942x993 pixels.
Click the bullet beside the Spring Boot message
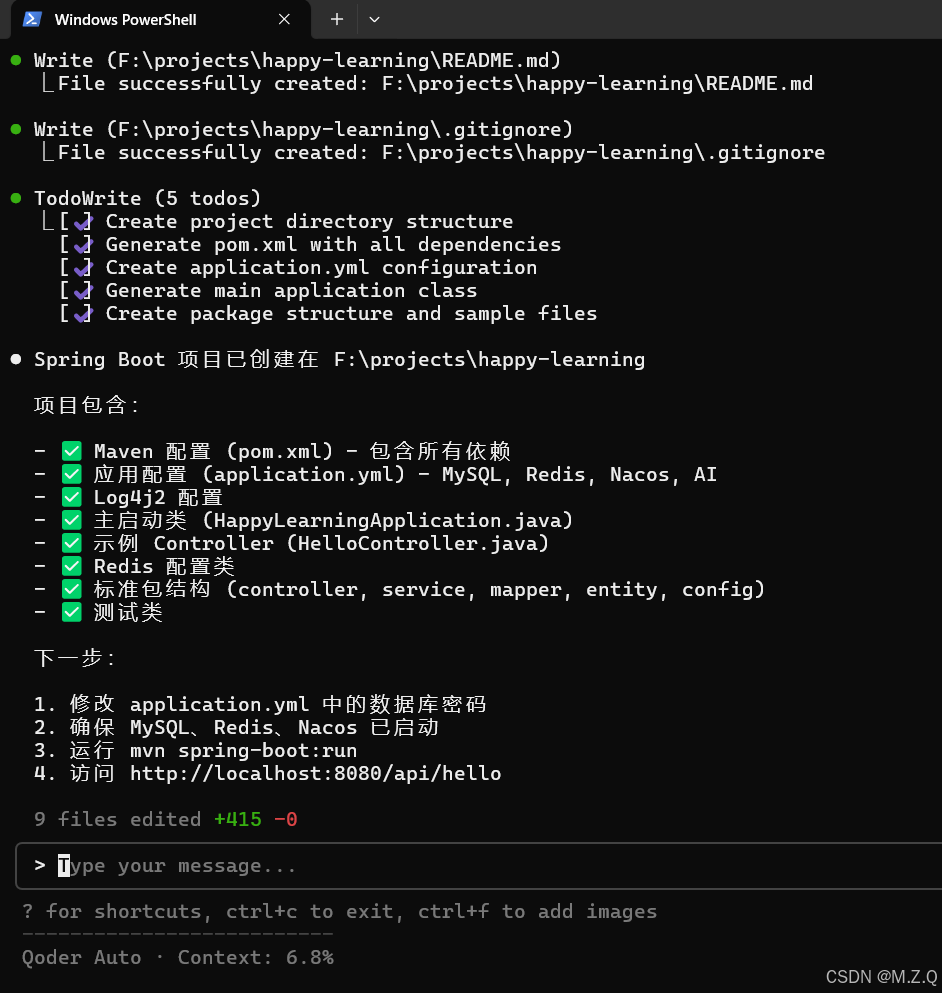pos(14,358)
